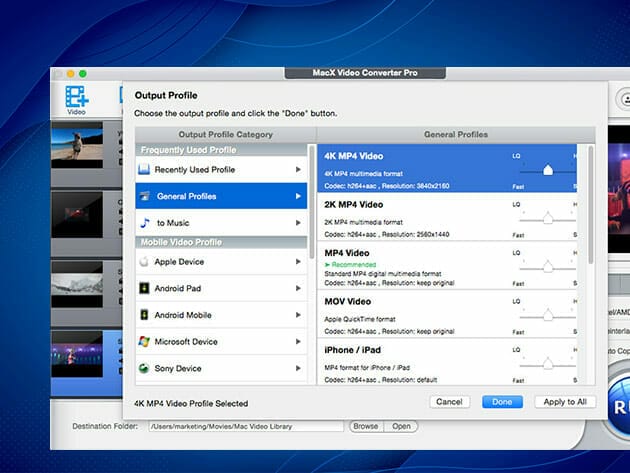Click the to Music note icon
This screenshot has width=630, height=473.
[146, 223]
